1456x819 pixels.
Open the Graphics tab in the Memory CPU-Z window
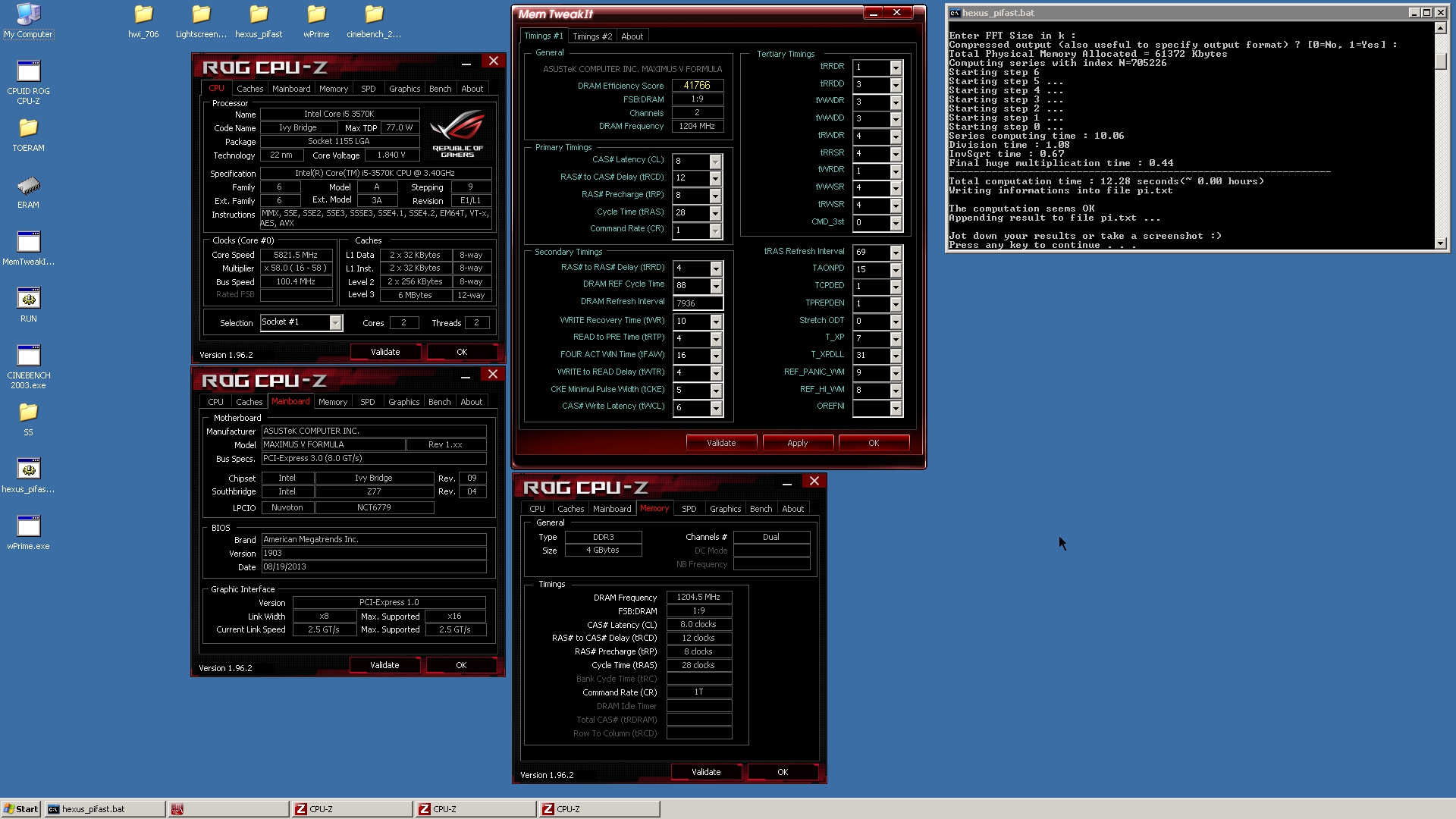coord(725,509)
